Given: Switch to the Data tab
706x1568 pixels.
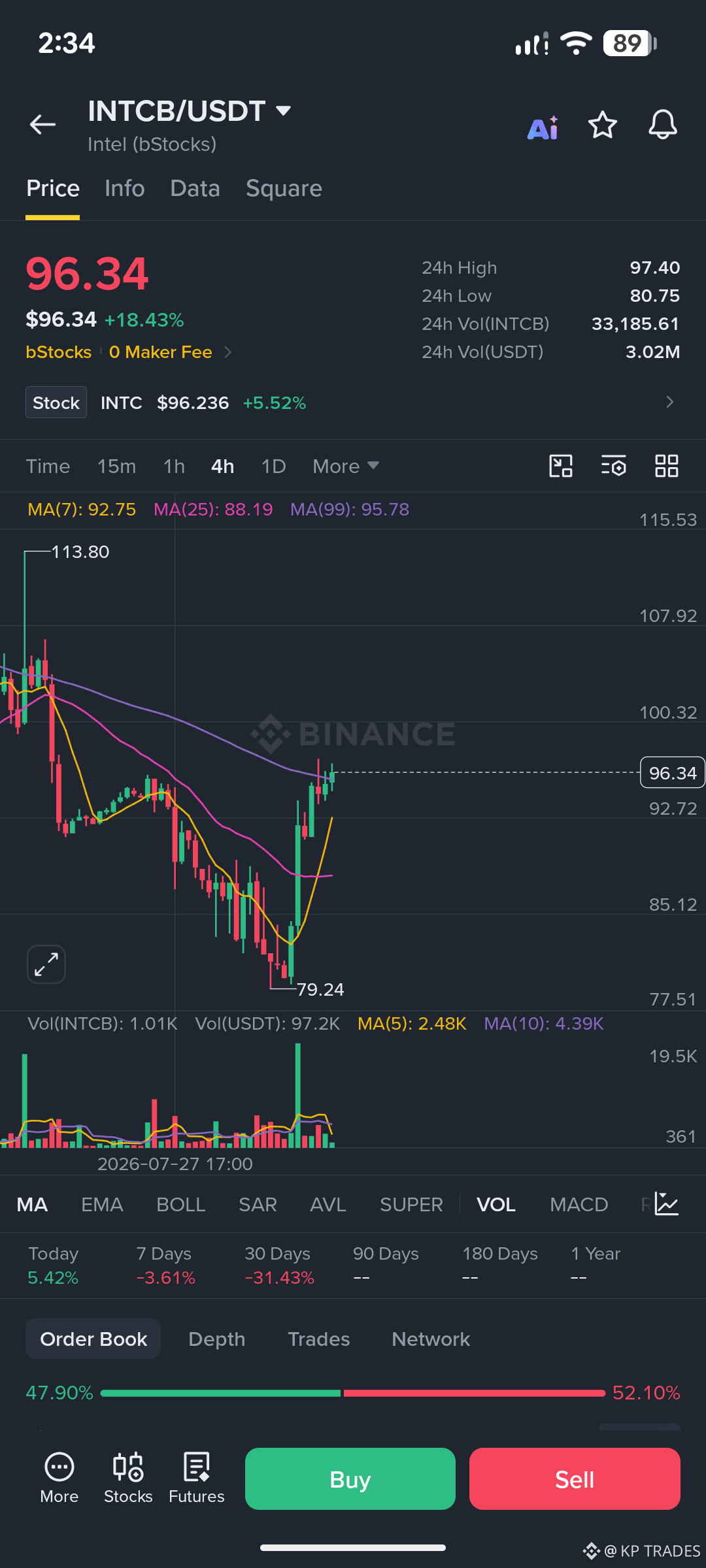Looking at the screenshot, I should pyautogui.click(x=195, y=188).
